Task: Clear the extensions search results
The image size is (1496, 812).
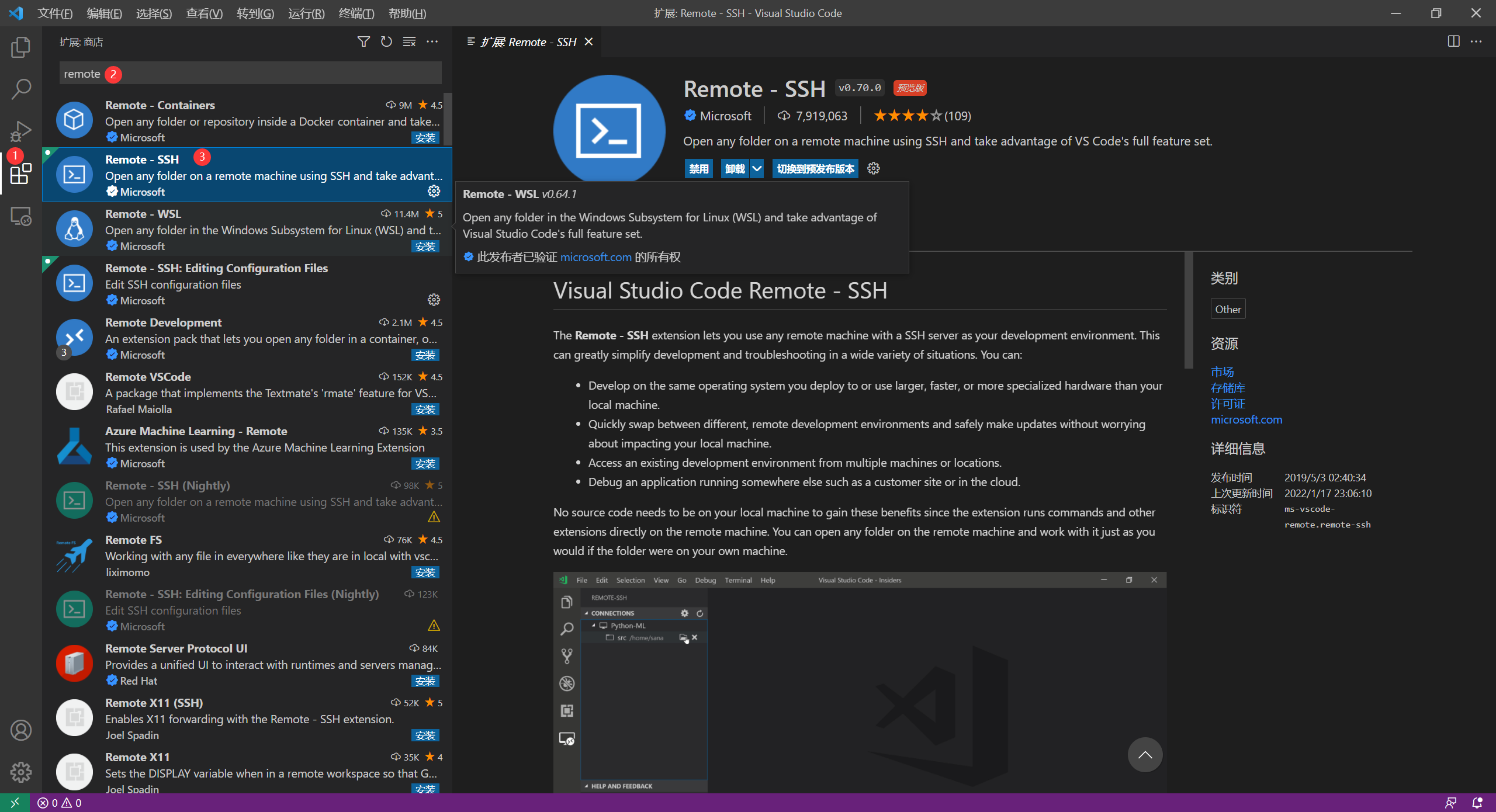Action: [409, 41]
